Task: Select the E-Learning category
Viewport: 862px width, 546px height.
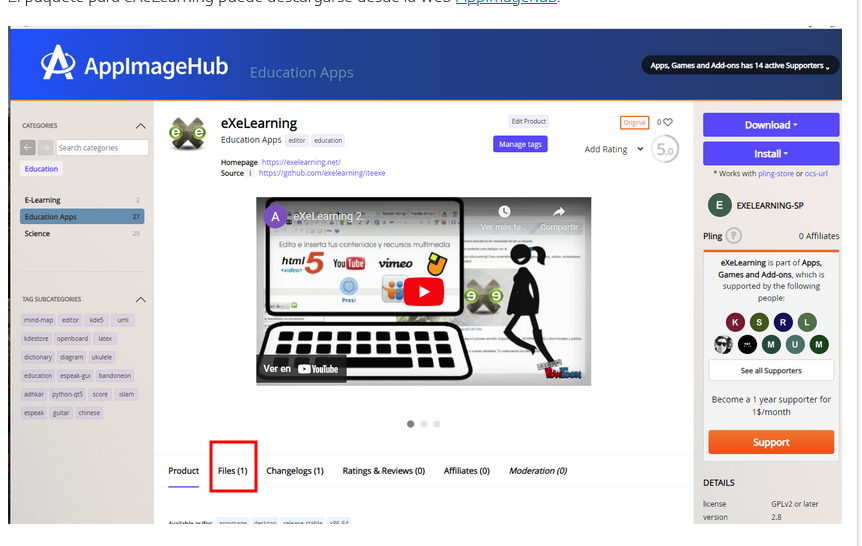Action: [x=82, y=200]
